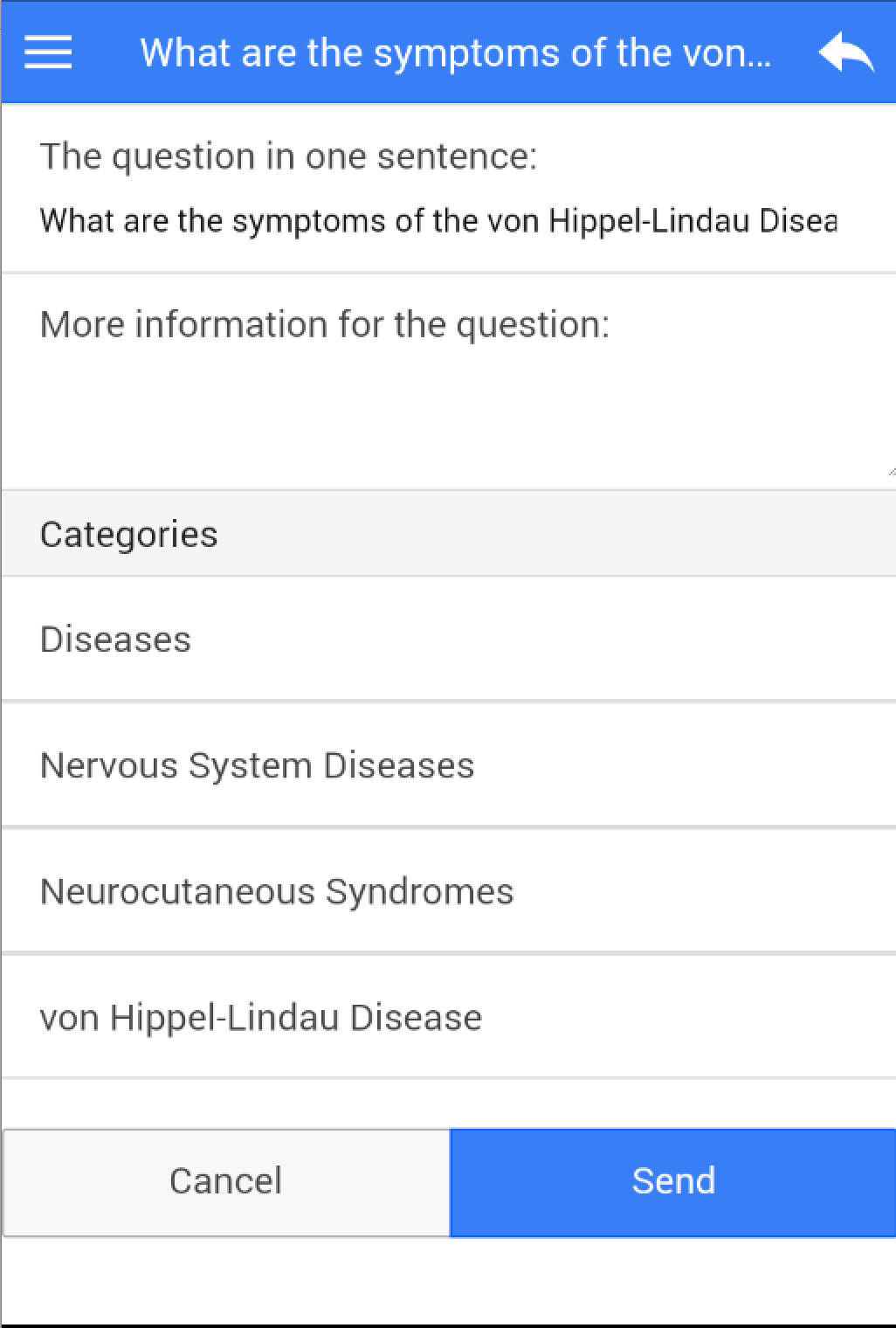896x1328 pixels.
Task: Place cursor at end of visible question text
Action: 837,220
